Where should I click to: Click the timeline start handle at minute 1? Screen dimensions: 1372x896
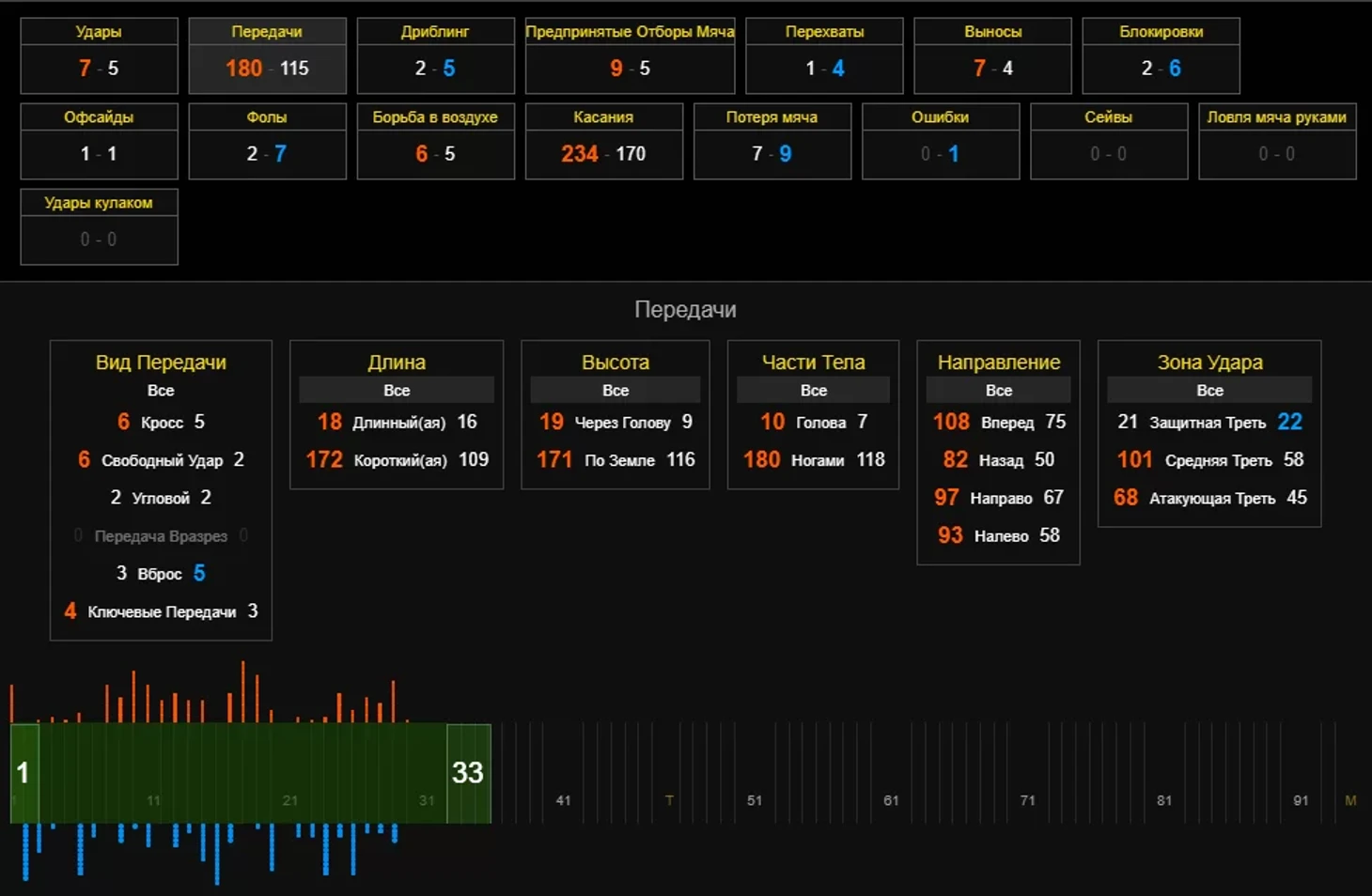tap(24, 773)
